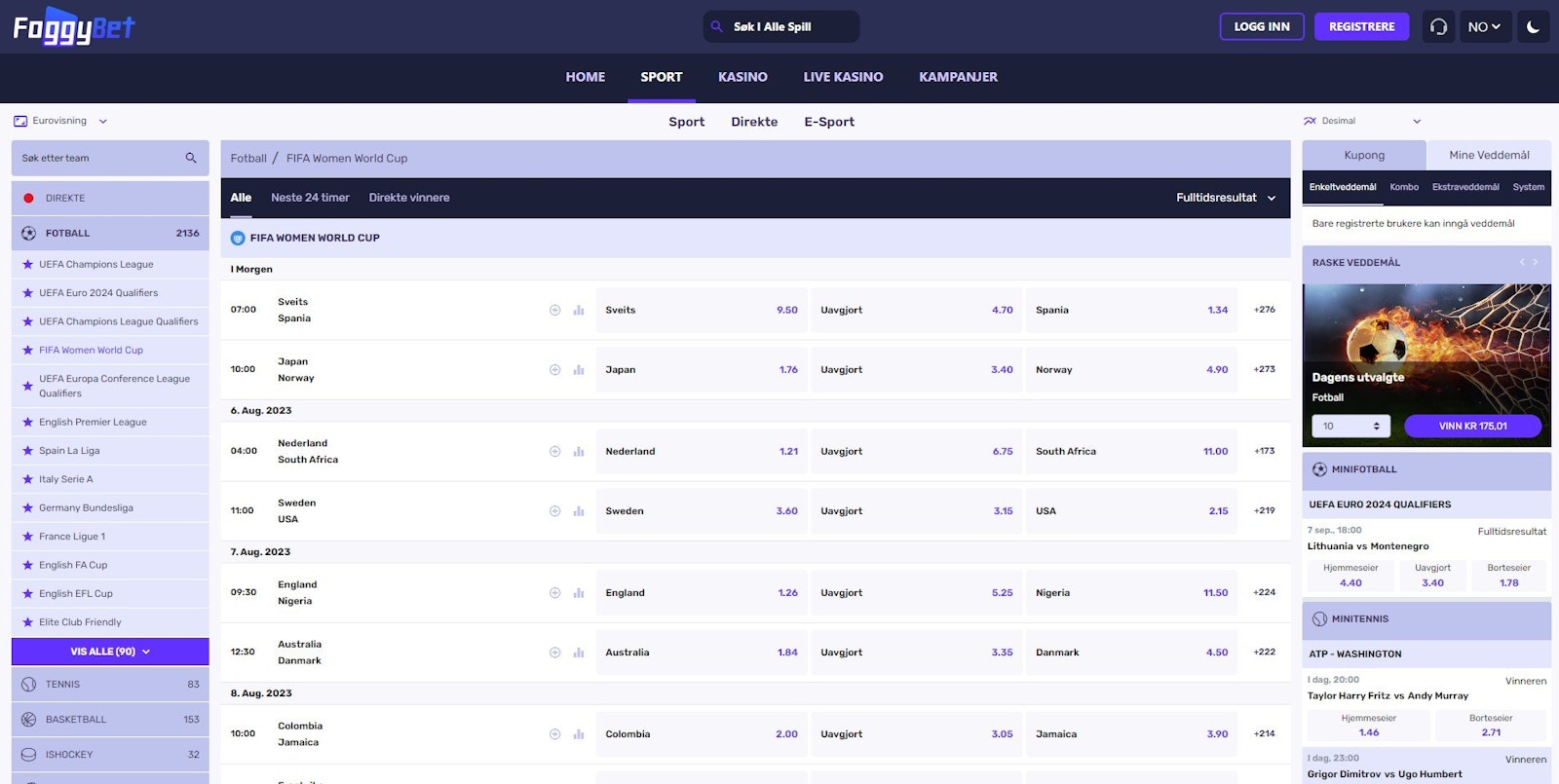Viewport: 1559px width, 784px height.
Task: Click the REGISTRERE button
Action: (1361, 26)
